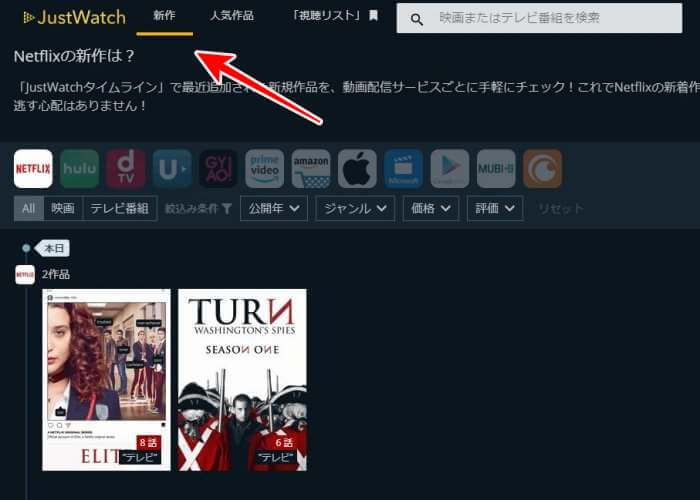
Task: Select the All content filter
Action: [29, 208]
